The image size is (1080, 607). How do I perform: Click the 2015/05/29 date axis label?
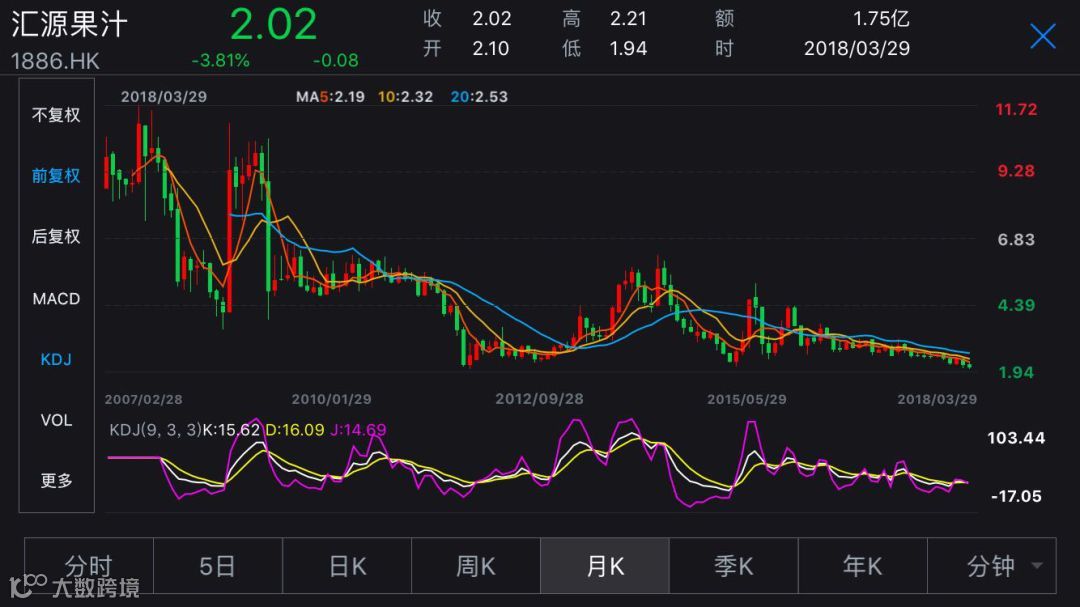747,399
